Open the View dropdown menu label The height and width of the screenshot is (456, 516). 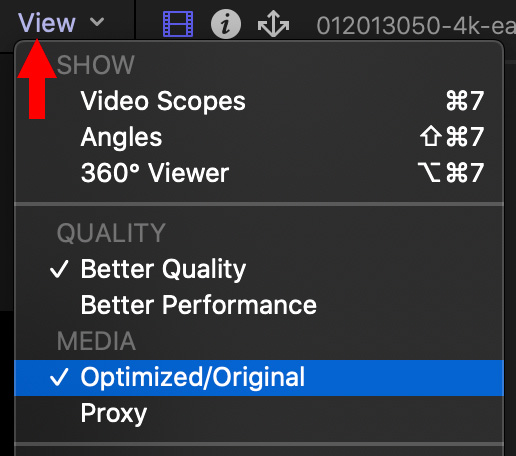[47, 23]
